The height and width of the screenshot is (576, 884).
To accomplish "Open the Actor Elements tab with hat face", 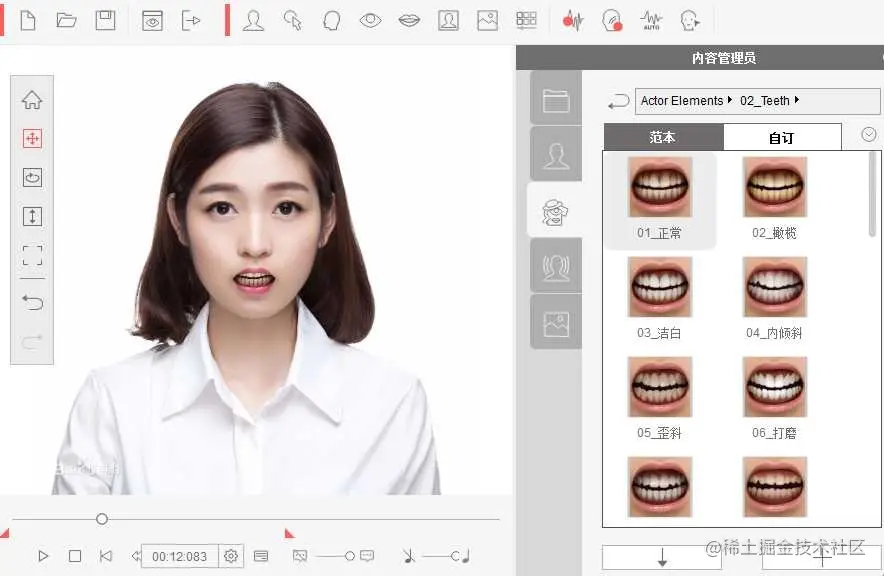I will [555, 211].
